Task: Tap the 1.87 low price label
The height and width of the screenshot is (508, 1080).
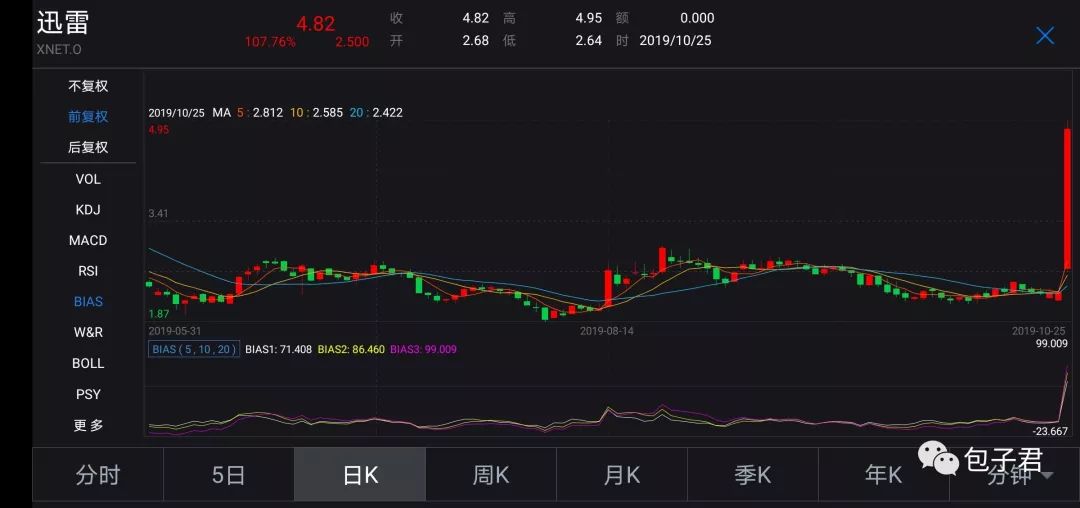Action: (x=158, y=314)
